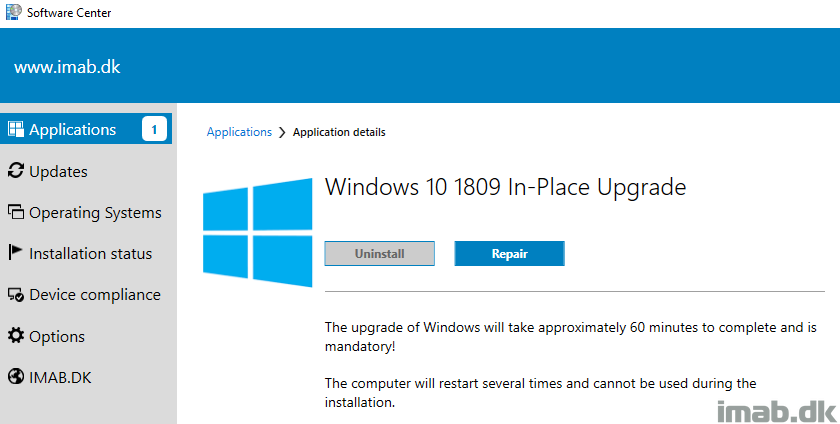Open the Updates section

tap(58, 172)
